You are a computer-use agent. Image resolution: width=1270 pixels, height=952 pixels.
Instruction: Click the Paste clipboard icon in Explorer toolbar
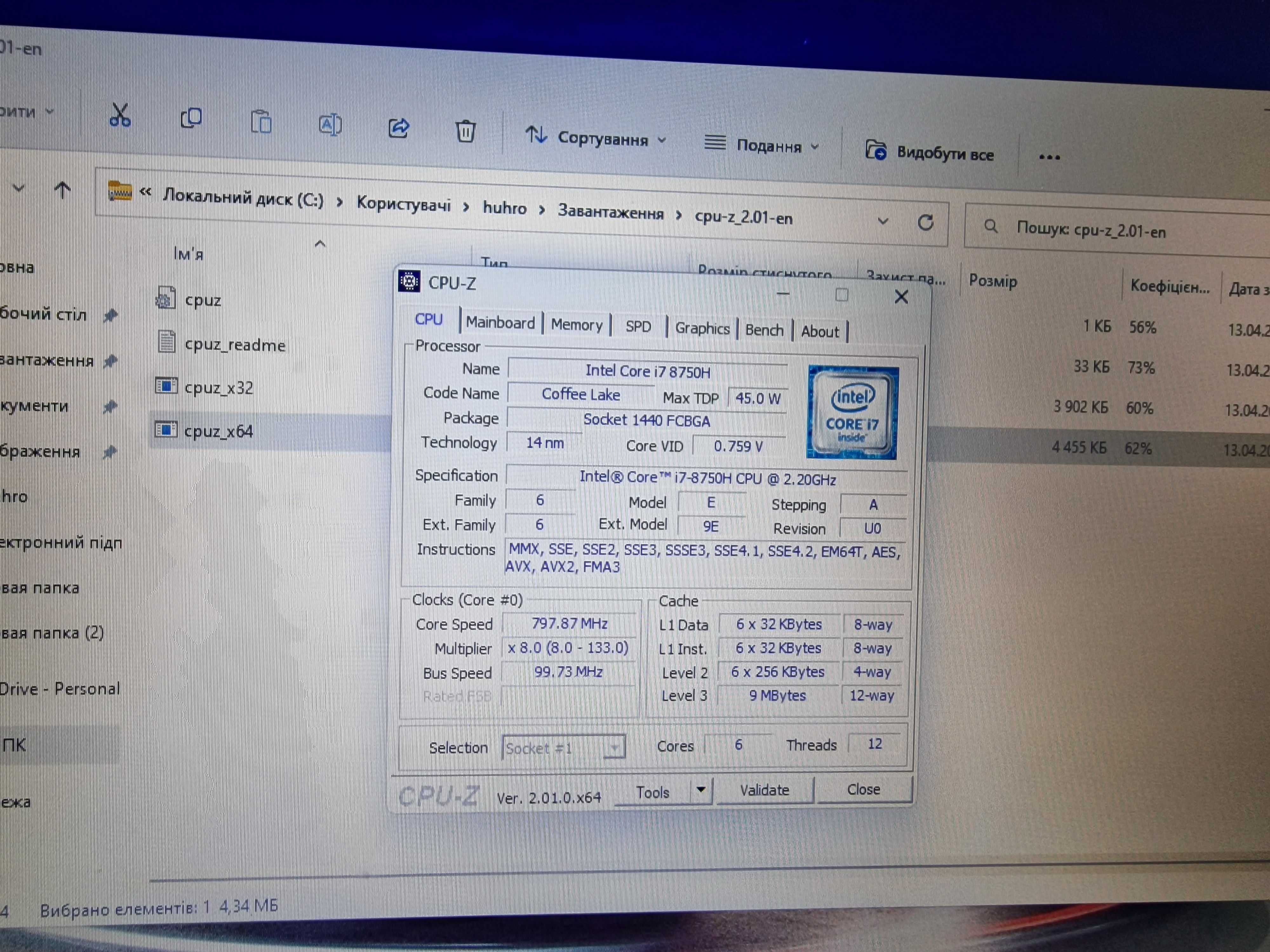[261, 122]
